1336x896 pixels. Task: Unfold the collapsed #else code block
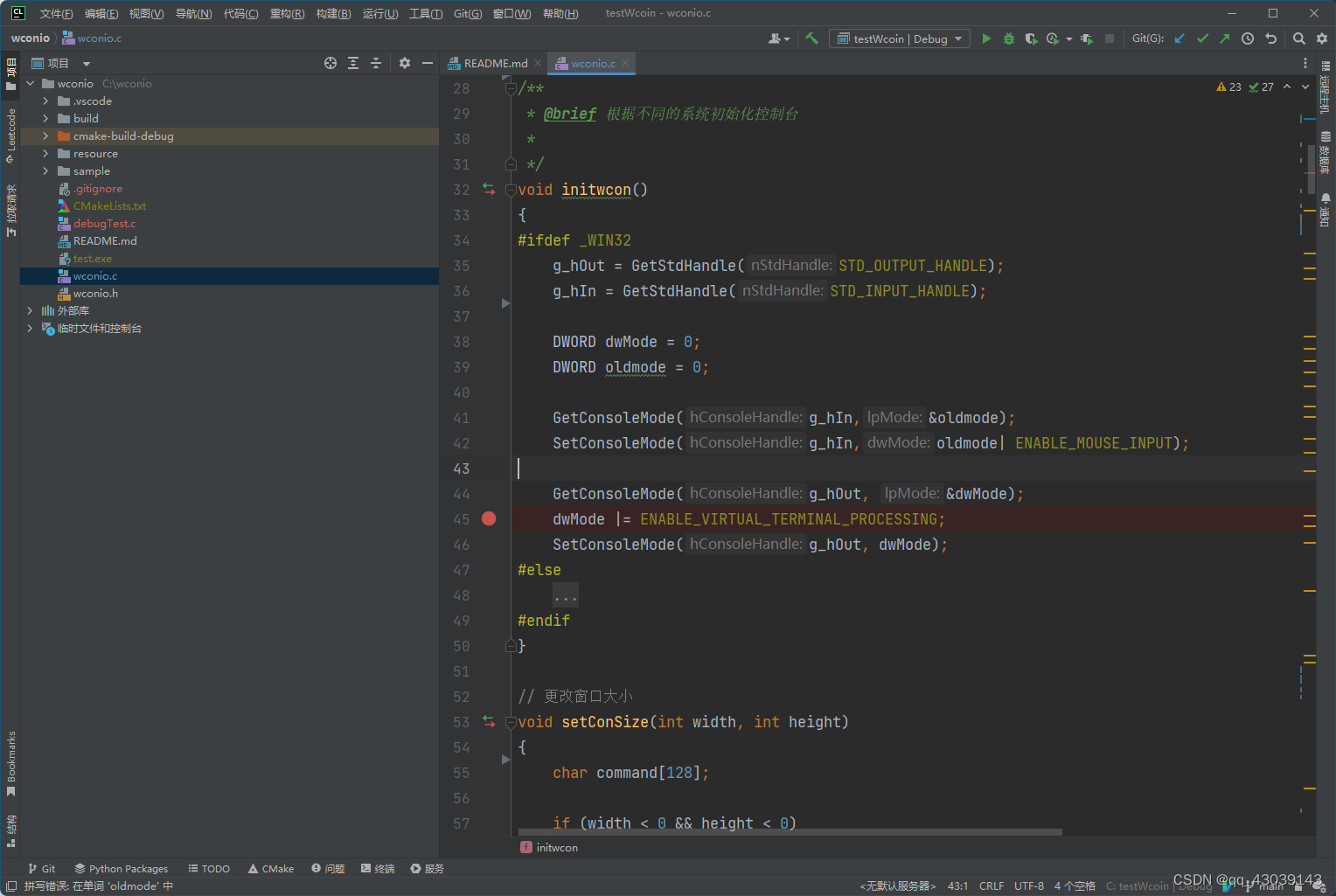click(x=565, y=596)
